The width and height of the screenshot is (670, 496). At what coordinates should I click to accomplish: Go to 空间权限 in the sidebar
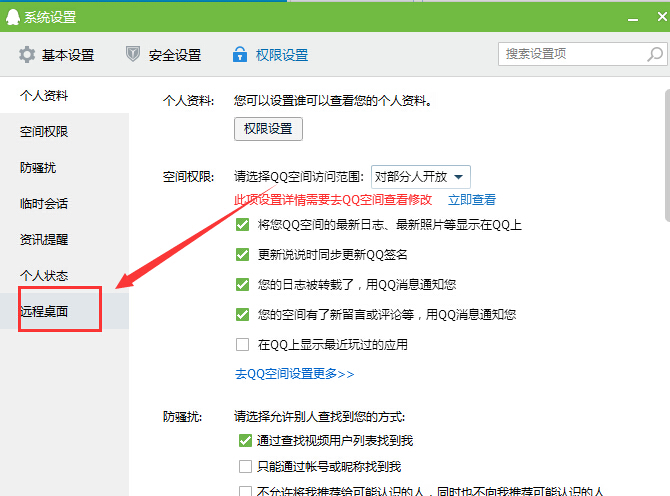point(65,132)
